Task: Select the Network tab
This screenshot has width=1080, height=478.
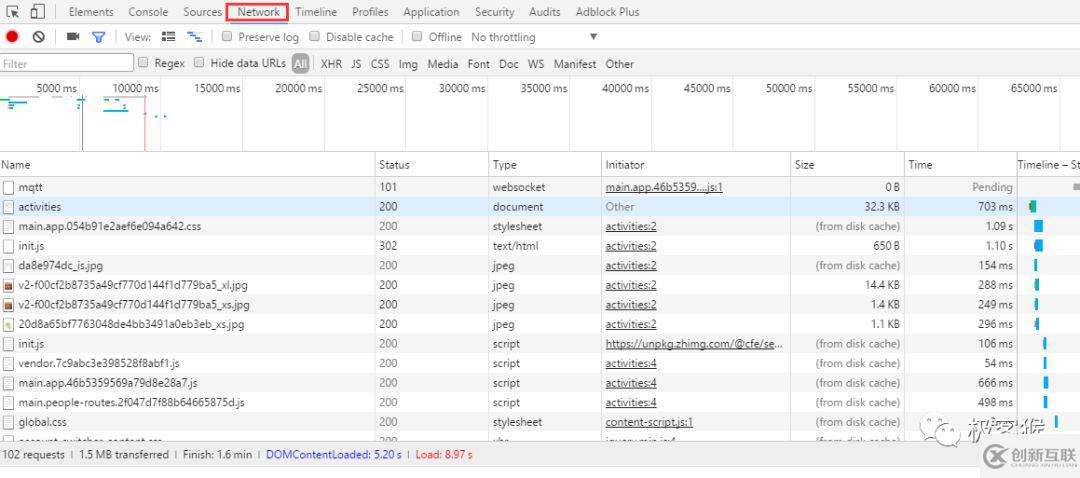Action: [258, 12]
